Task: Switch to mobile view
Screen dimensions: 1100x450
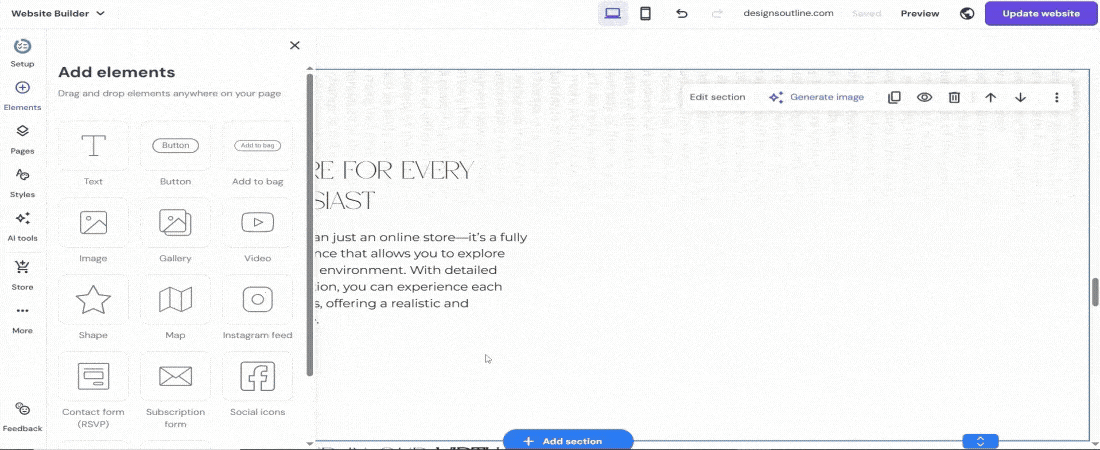Action: [x=645, y=13]
